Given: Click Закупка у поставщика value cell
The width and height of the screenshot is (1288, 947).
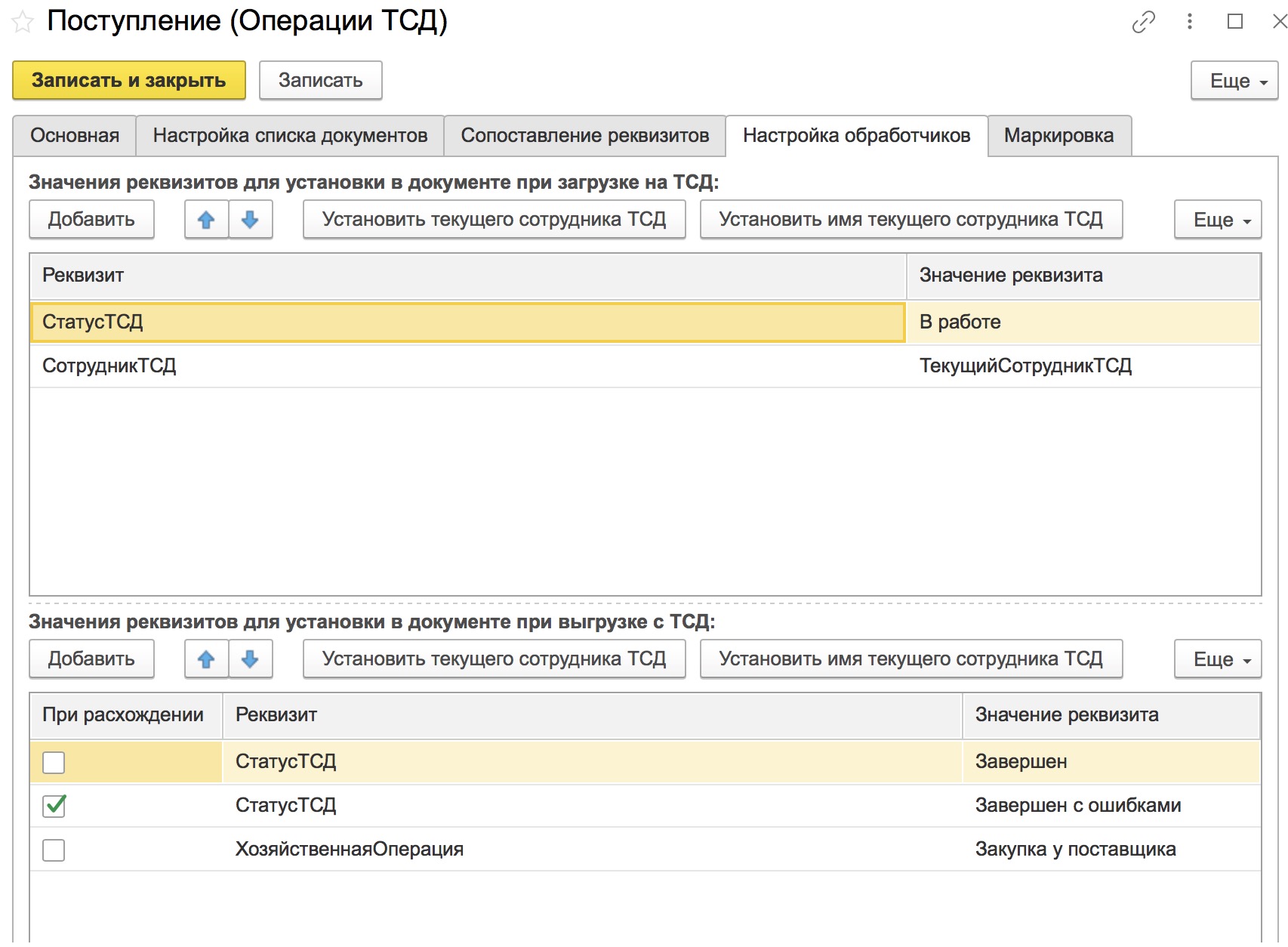Looking at the screenshot, I should [1111, 850].
